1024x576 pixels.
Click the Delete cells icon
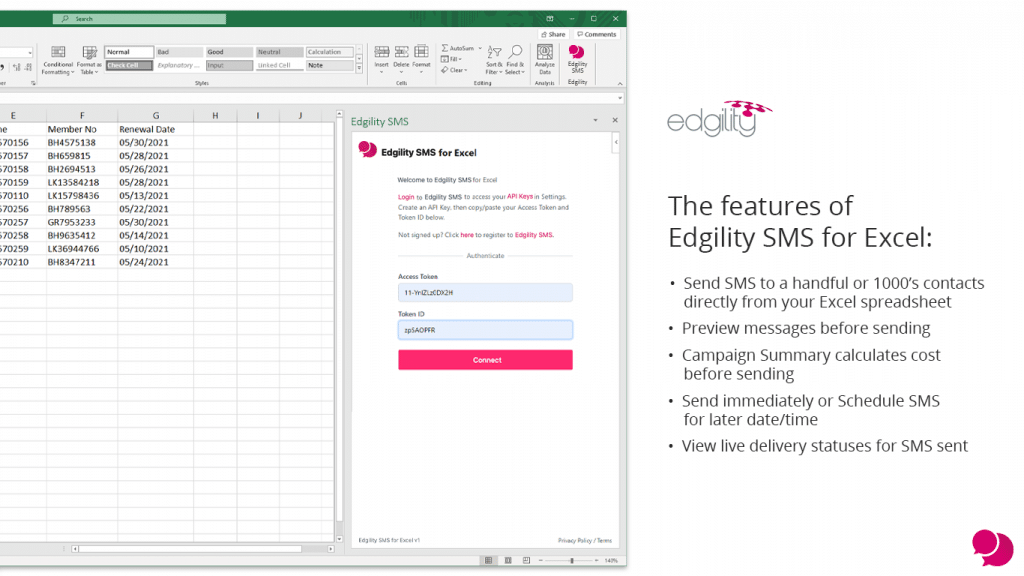[x=401, y=55]
